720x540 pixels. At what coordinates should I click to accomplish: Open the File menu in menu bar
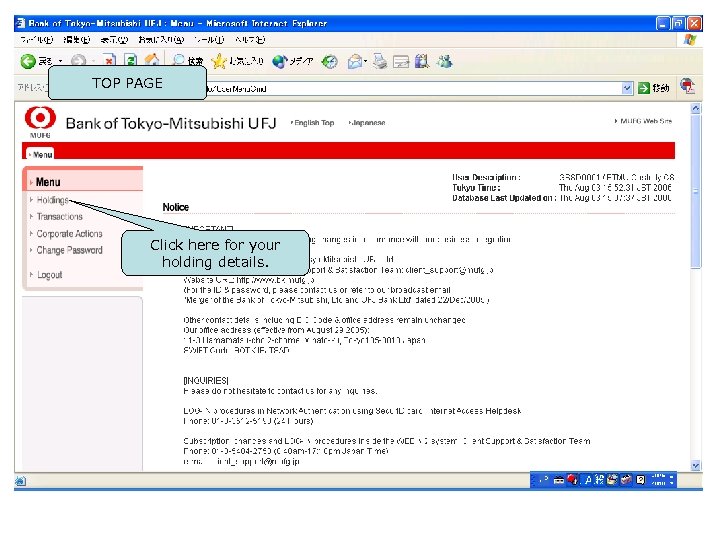[x=36, y=39]
